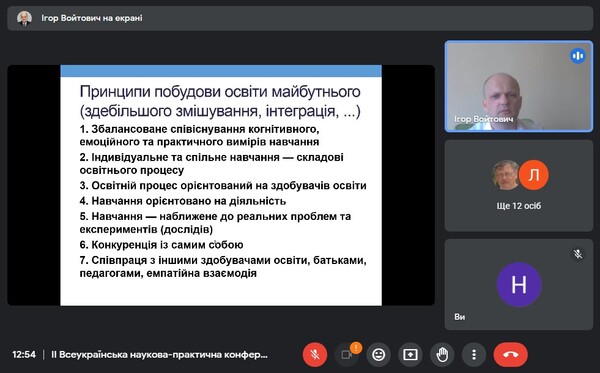The height and width of the screenshot is (373, 600).
Task: Click the glasses-wearing participant's photo avatar
Action: click(505, 175)
